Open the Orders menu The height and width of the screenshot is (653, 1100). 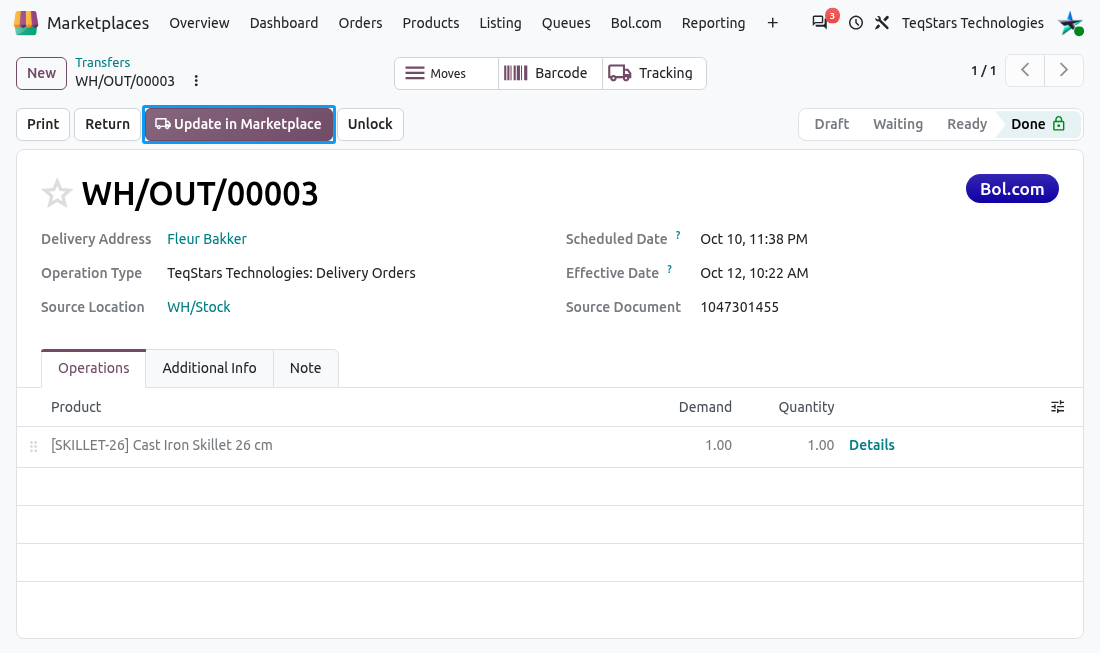pyautogui.click(x=361, y=23)
